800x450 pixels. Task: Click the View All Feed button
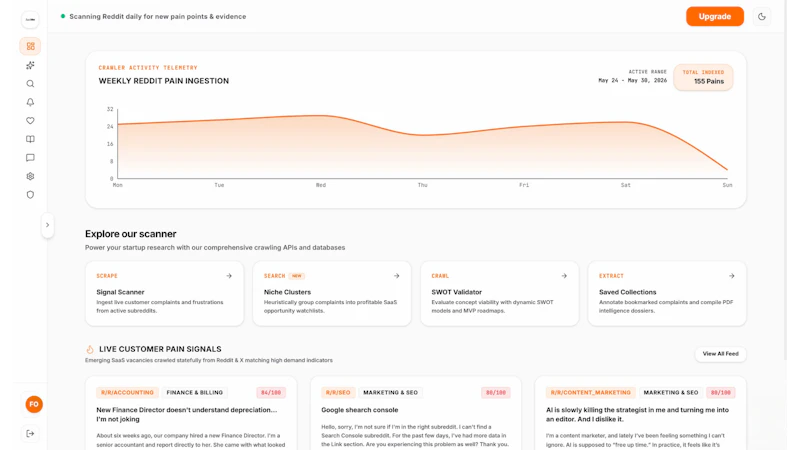[x=720, y=354]
